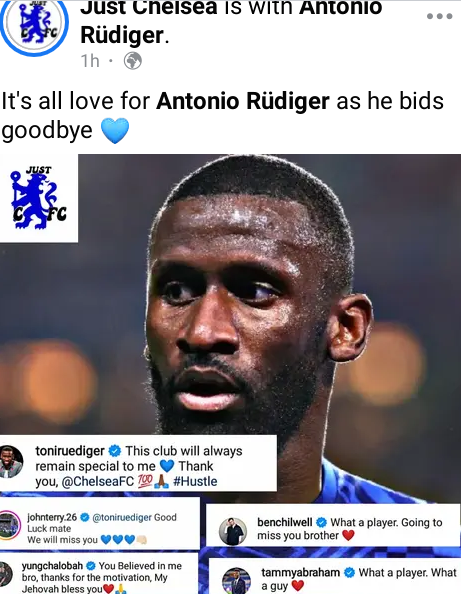Click johnterry.26's profile avatar

(x=9, y=525)
